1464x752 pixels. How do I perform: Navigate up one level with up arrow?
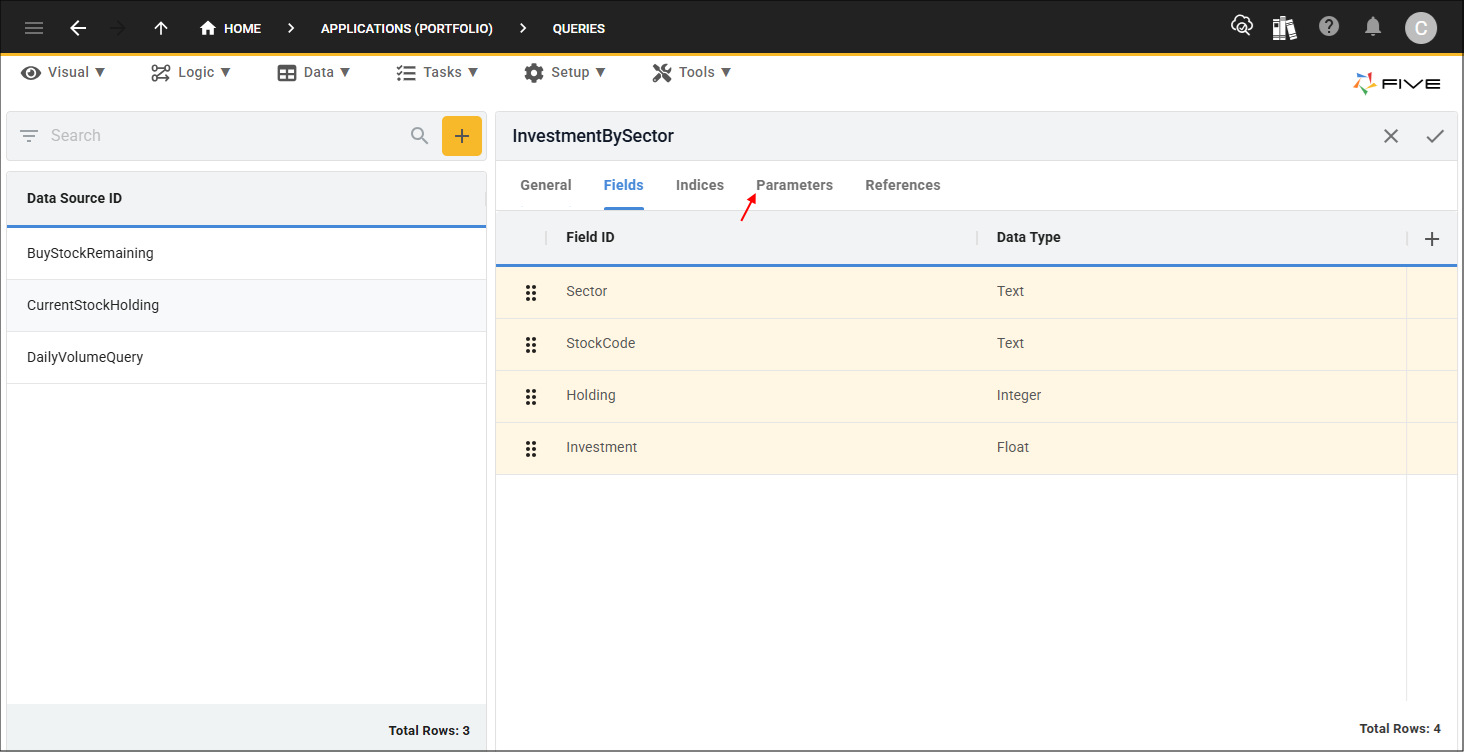(161, 28)
